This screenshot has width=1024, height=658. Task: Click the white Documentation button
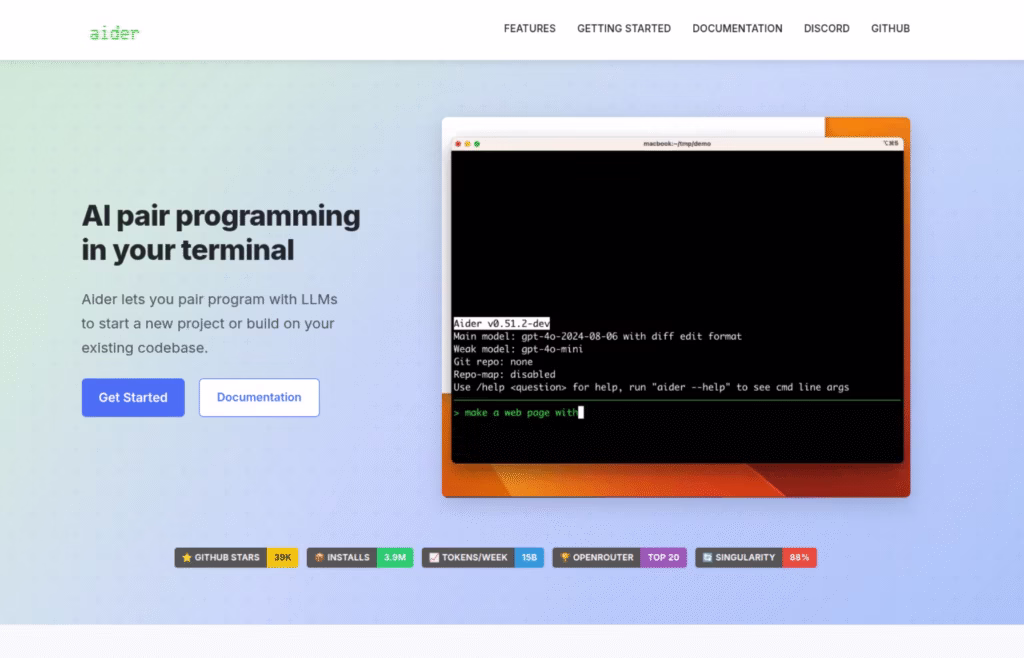coord(259,397)
